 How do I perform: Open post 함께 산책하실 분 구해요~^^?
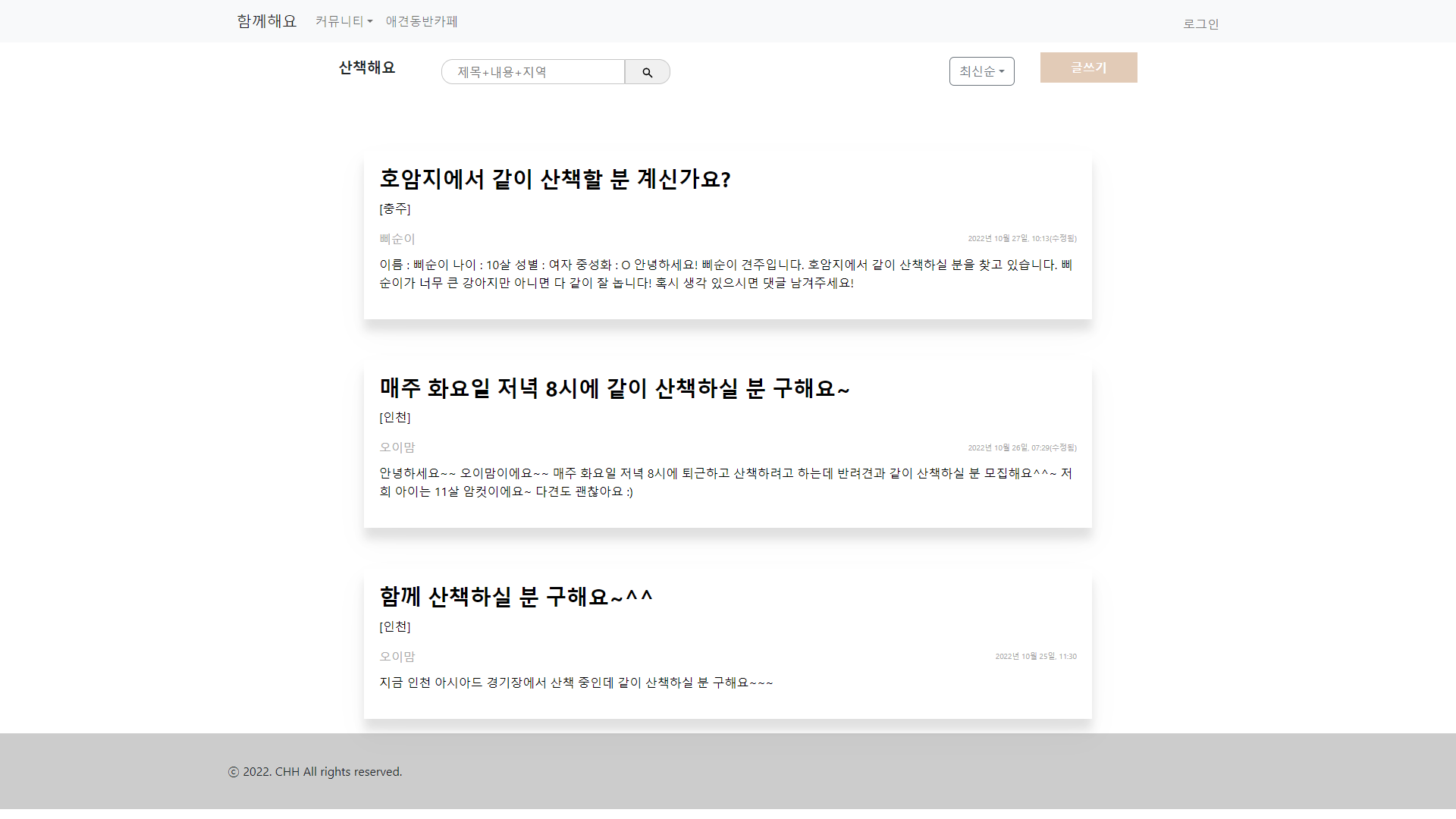[516, 597]
